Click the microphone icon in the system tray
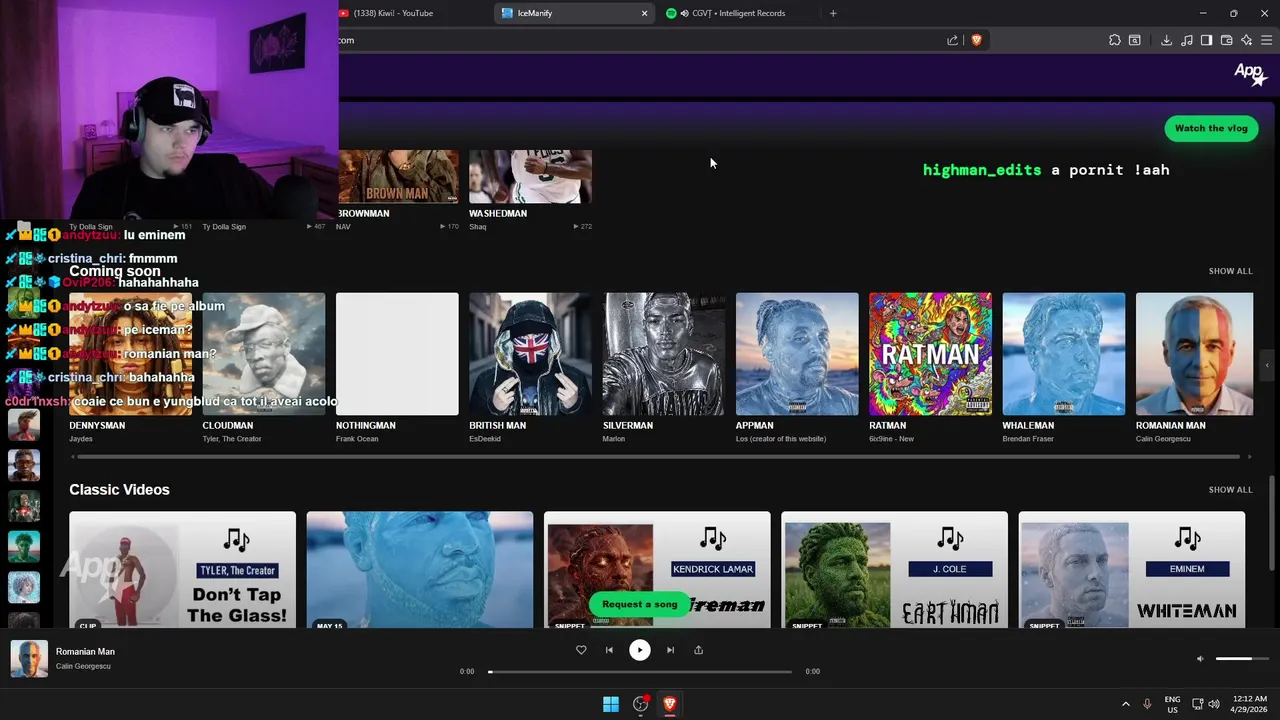 pyautogui.click(x=1147, y=704)
